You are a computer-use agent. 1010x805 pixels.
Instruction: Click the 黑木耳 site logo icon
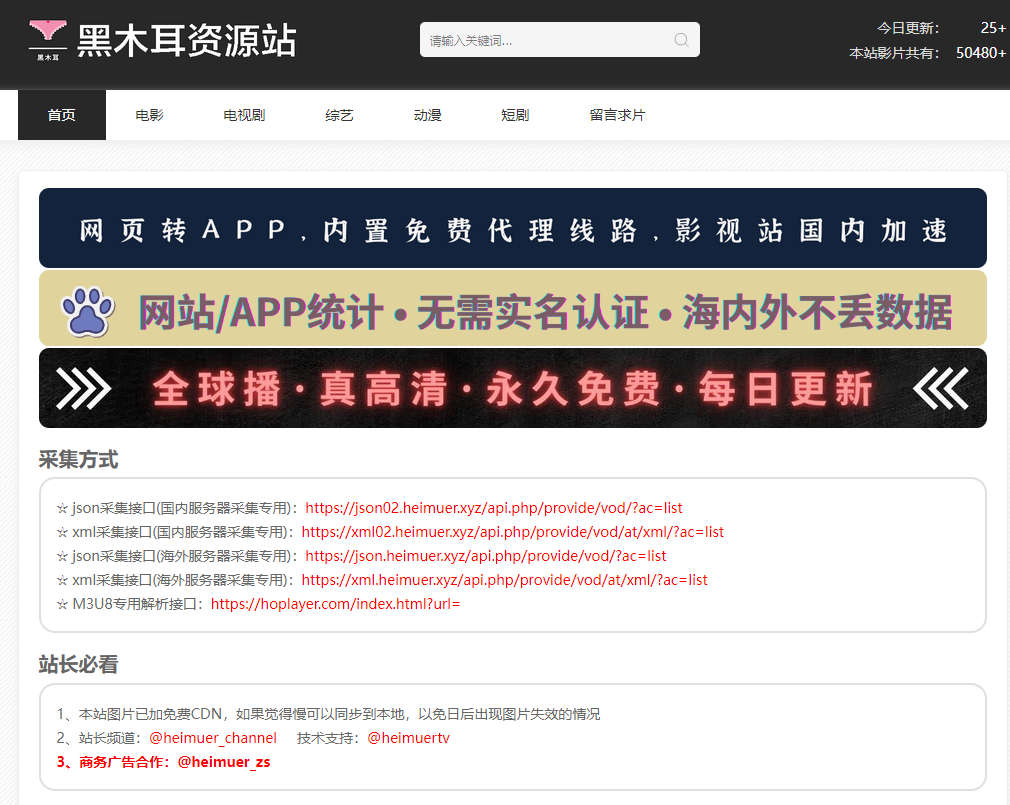[x=48, y=40]
